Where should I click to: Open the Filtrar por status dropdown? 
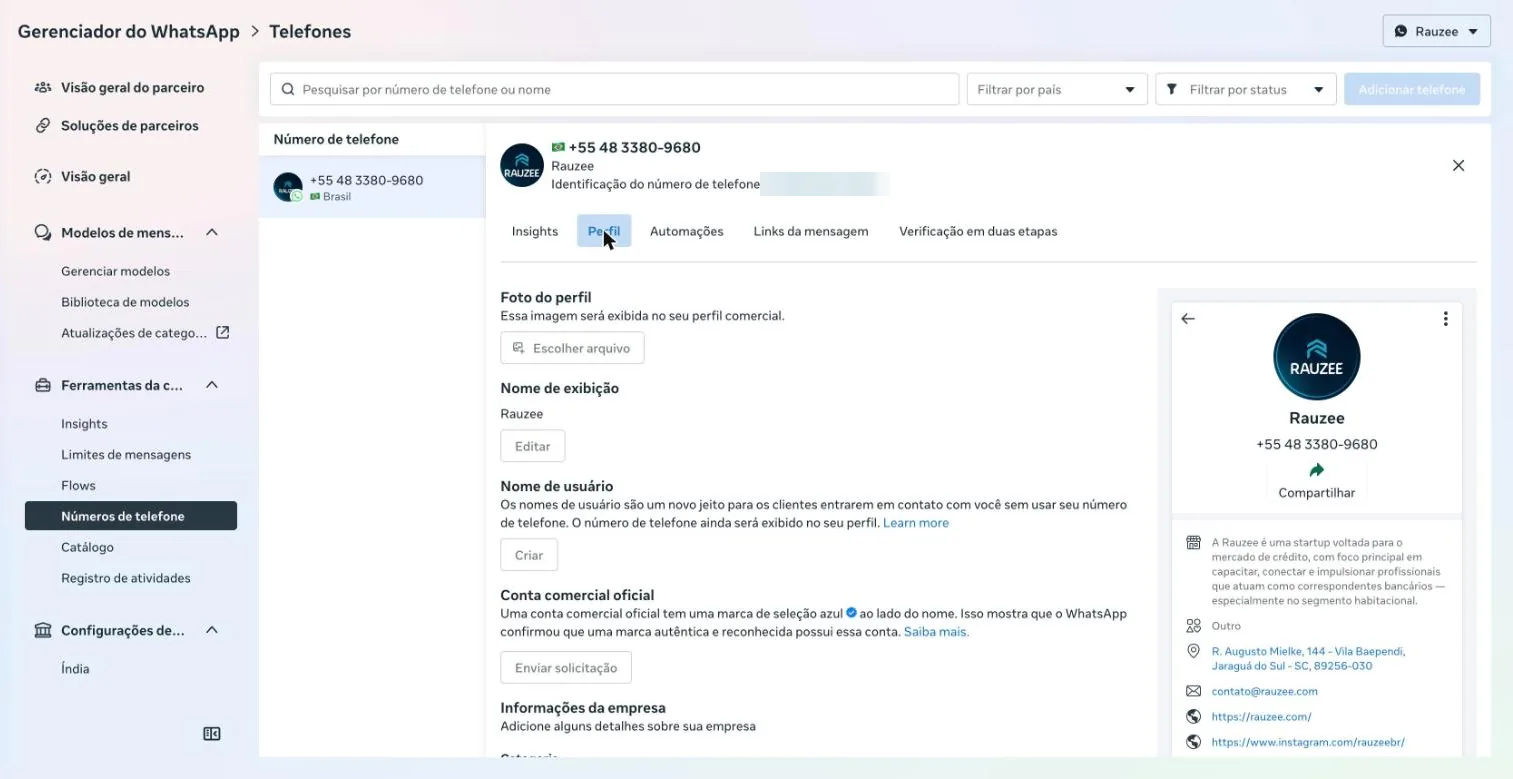[1246, 90]
